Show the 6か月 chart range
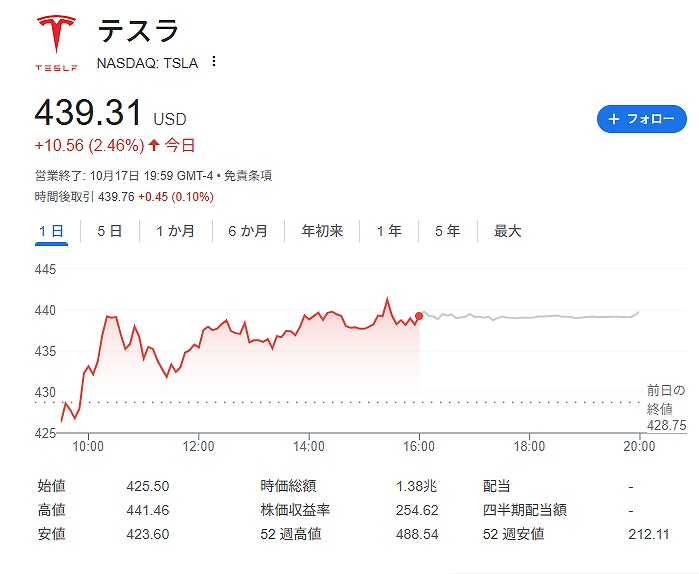Image resolution: width=699 pixels, height=574 pixels. pos(247,231)
